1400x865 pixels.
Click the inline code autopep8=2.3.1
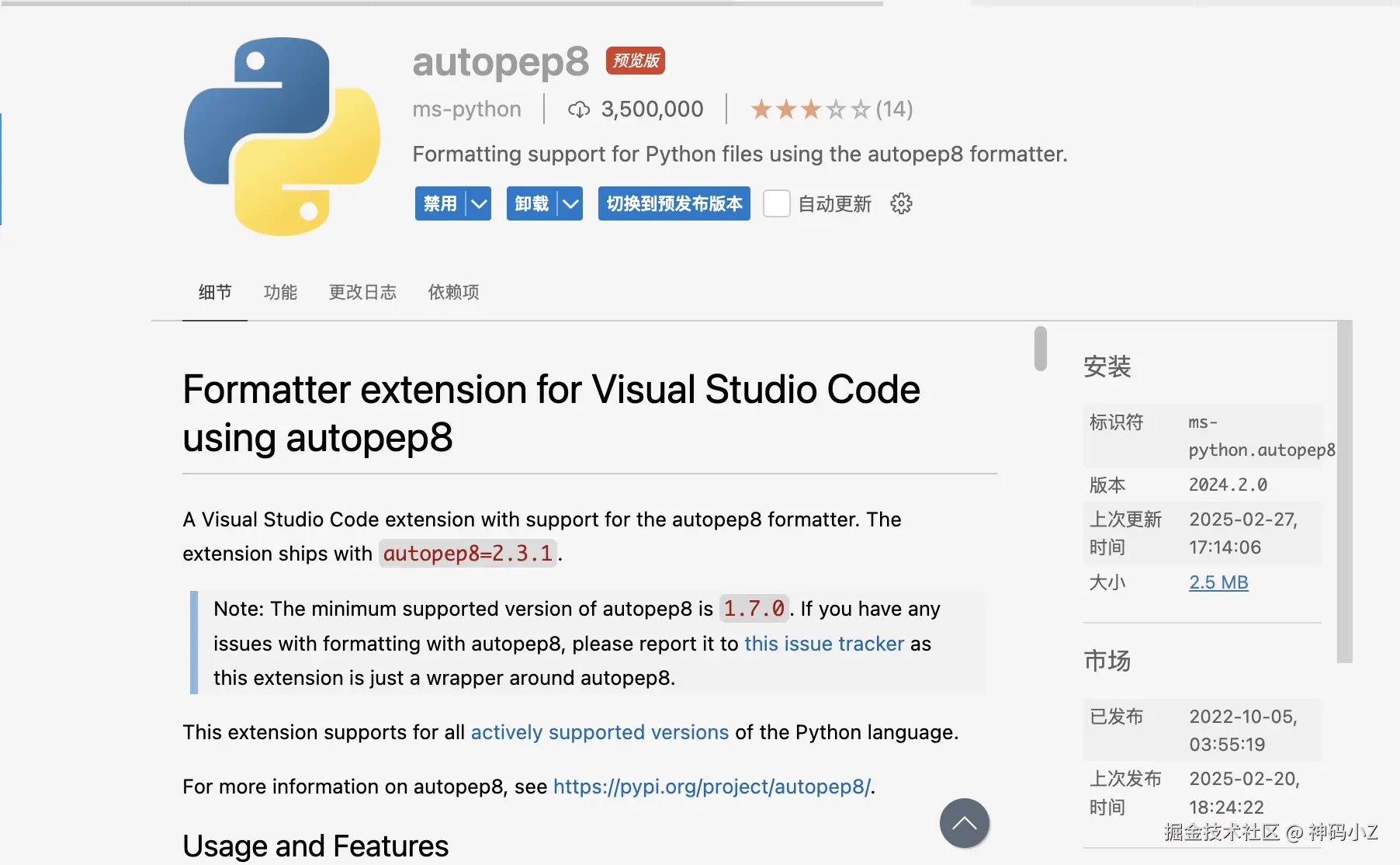coord(468,554)
